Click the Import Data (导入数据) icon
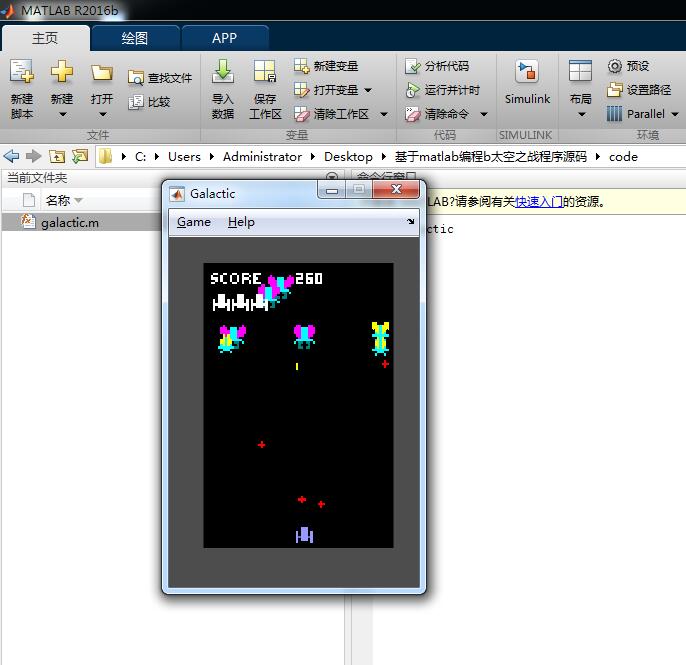This screenshot has height=665, width=686. 223,71
